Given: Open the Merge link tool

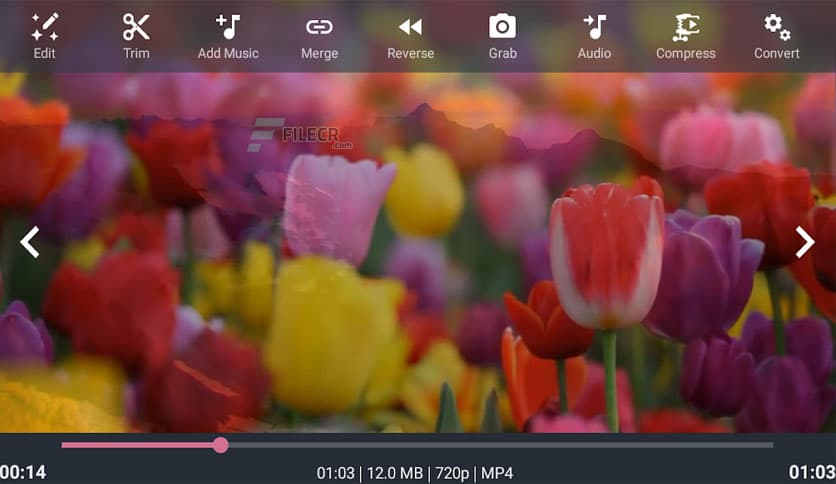Looking at the screenshot, I should coord(319,36).
